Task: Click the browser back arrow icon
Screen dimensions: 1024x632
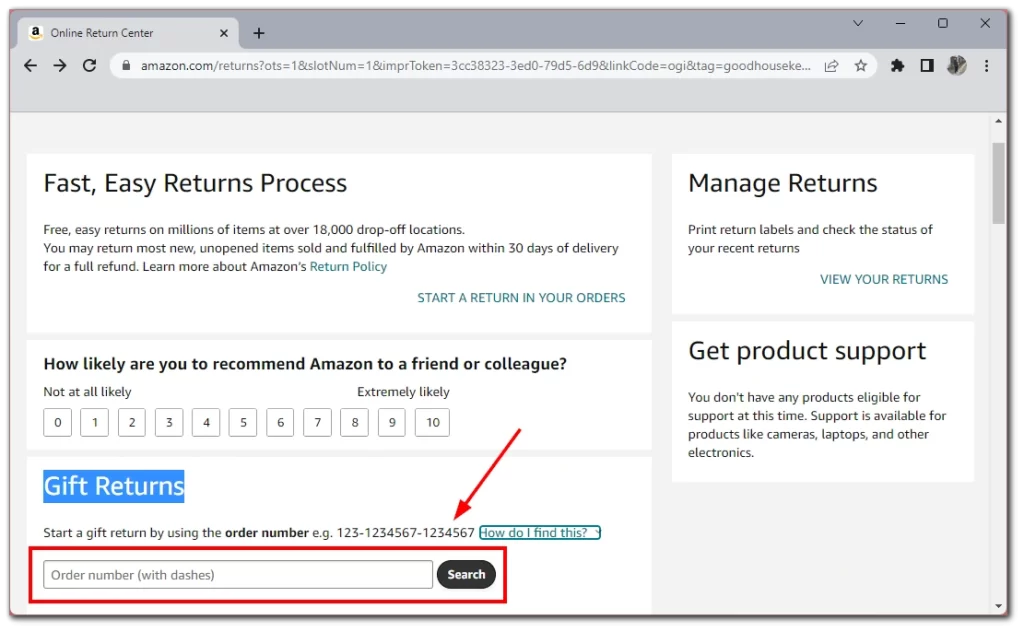Action: (30, 66)
